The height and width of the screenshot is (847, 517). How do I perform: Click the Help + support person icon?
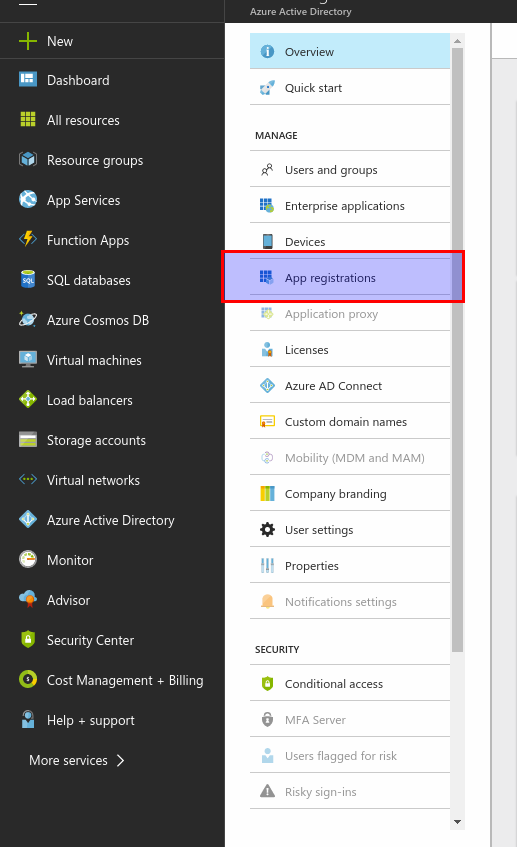coord(28,719)
